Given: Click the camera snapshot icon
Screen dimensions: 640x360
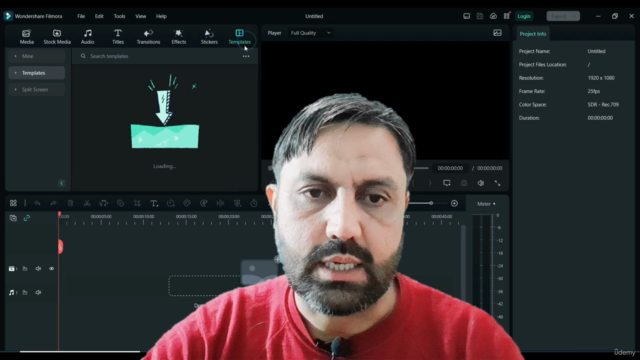Looking at the screenshot, I should point(464,183).
